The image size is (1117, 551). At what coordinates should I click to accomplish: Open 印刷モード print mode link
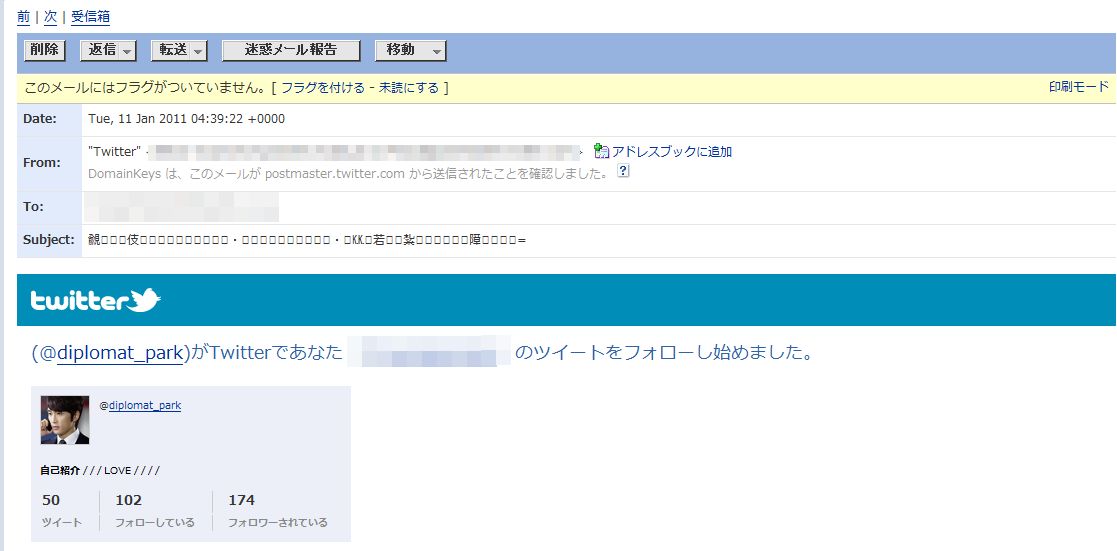pyautogui.click(x=1079, y=87)
